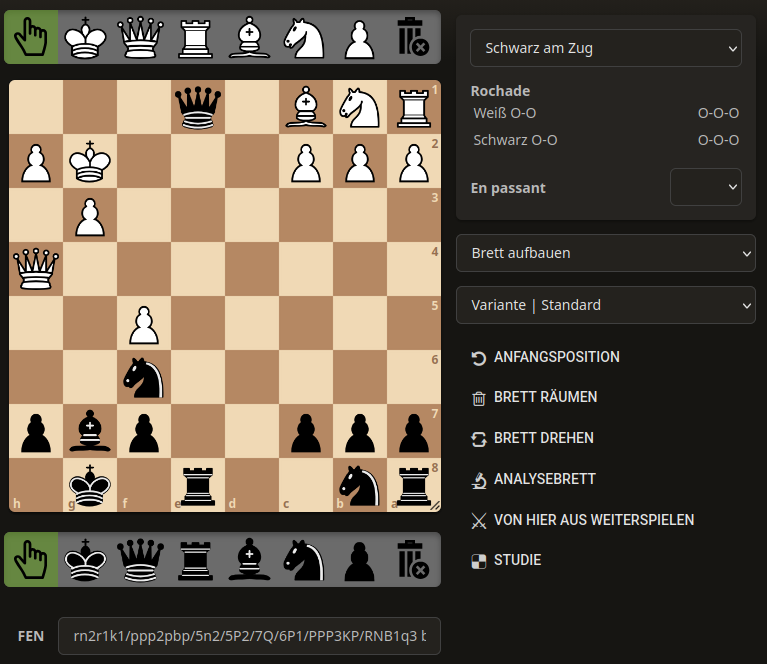
Task: Click BRETT DREHEN to flip board
Action: pos(543,438)
